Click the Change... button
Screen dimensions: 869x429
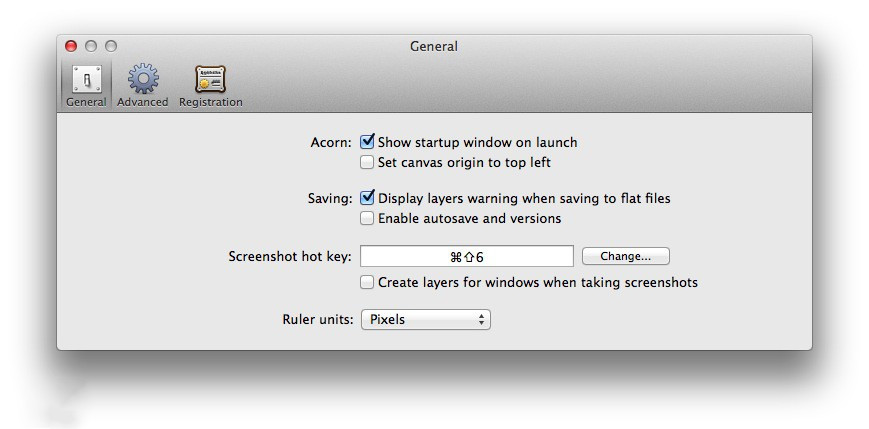626,256
